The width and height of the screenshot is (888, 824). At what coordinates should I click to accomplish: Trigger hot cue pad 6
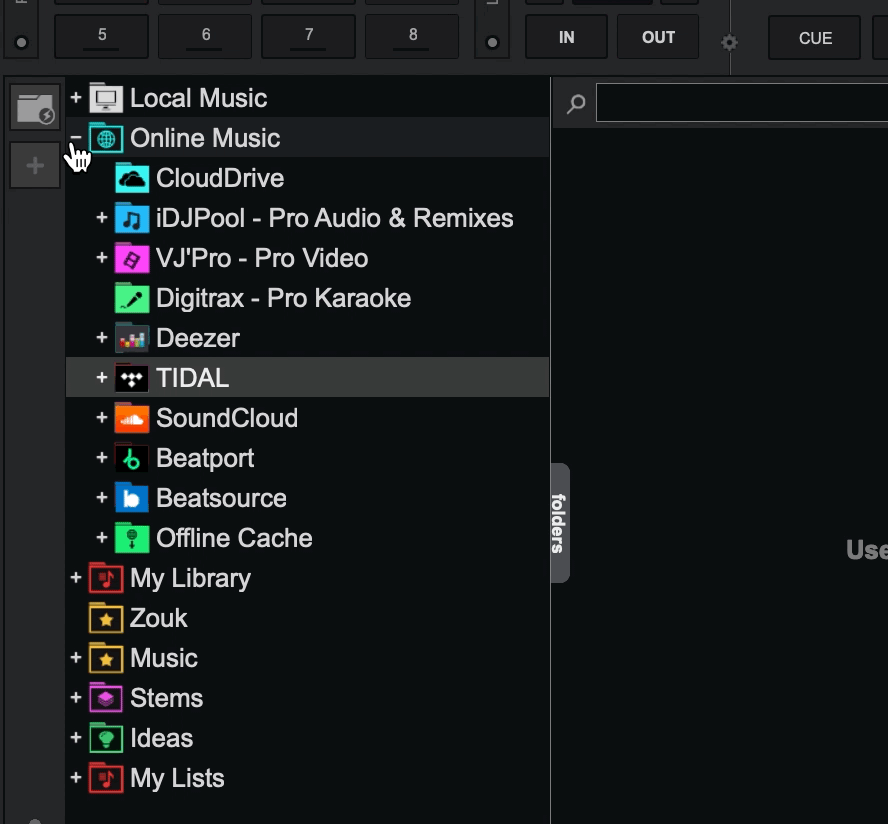click(206, 37)
